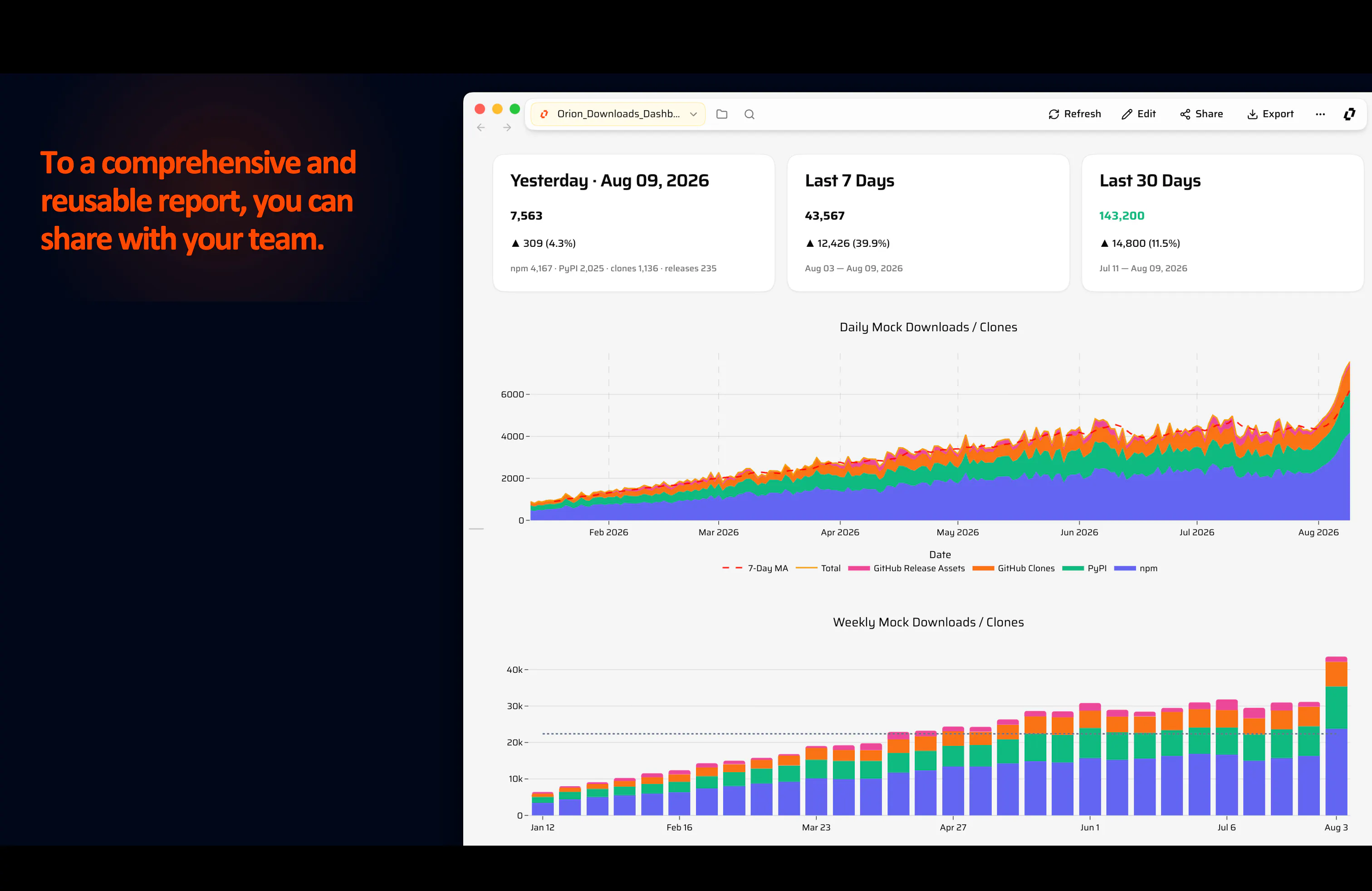The image size is (1372, 891).
Task: Click the green macOS fullscreen window button
Action: [x=515, y=109]
